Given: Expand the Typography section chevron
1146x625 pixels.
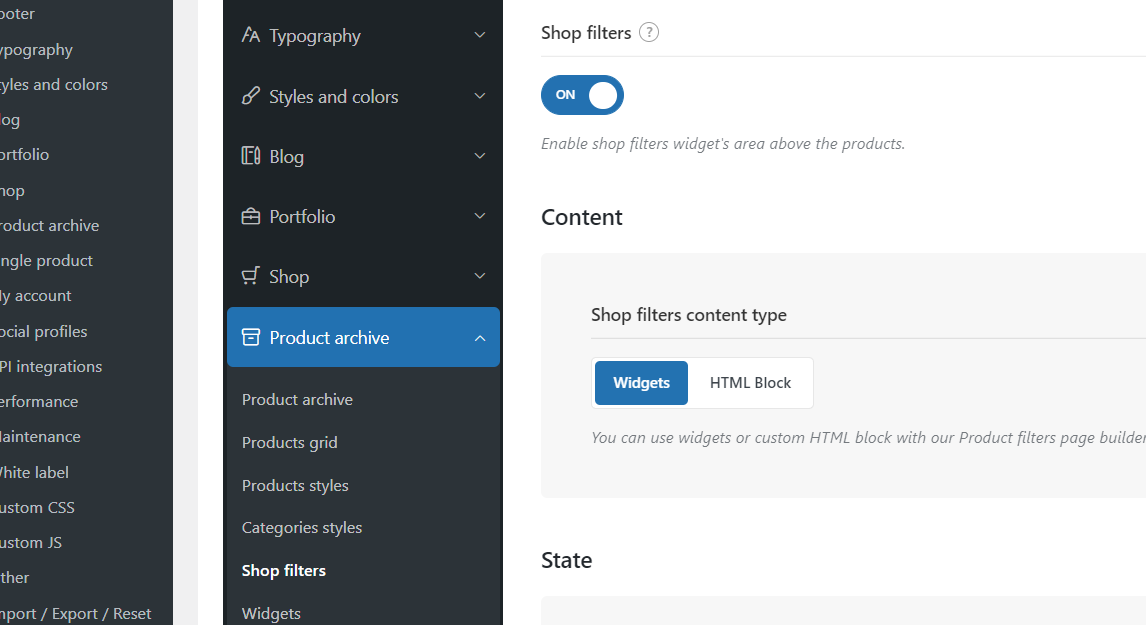Looking at the screenshot, I should 480,36.
